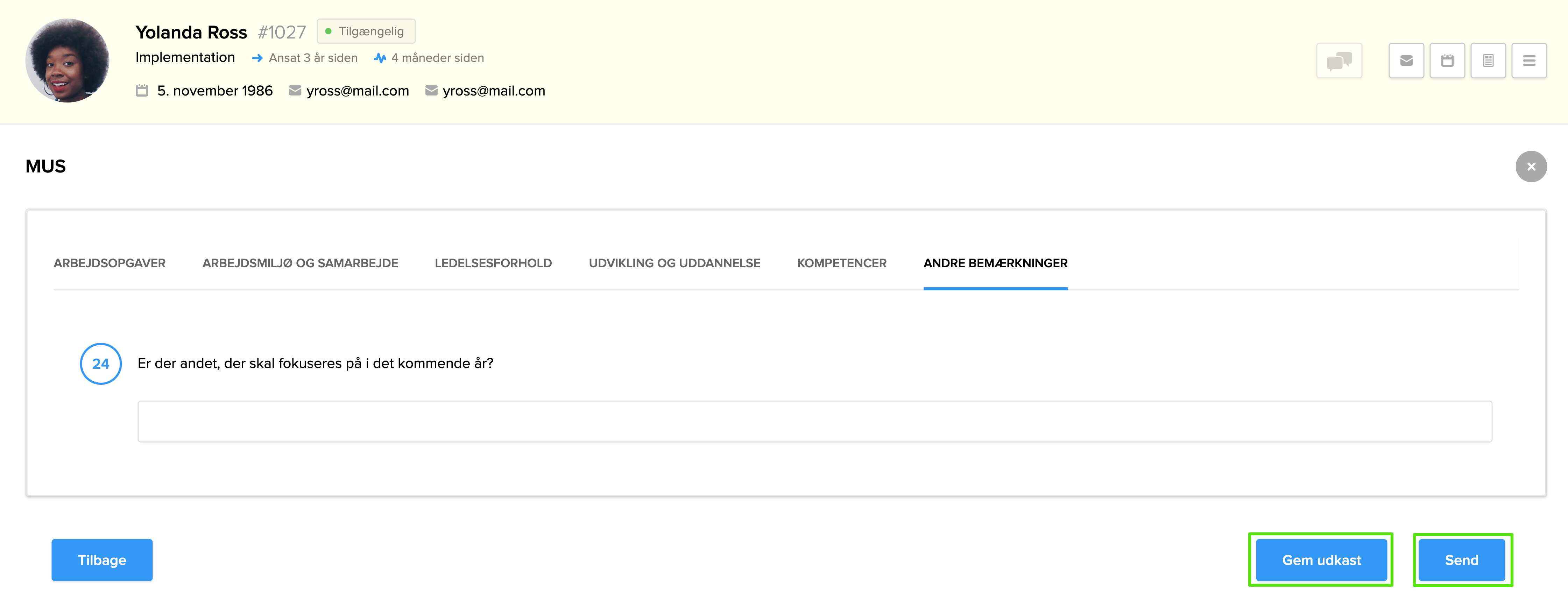Open the hamburger menu icon
Viewport: 1568px width, 601px height.
(x=1529, y=60)
